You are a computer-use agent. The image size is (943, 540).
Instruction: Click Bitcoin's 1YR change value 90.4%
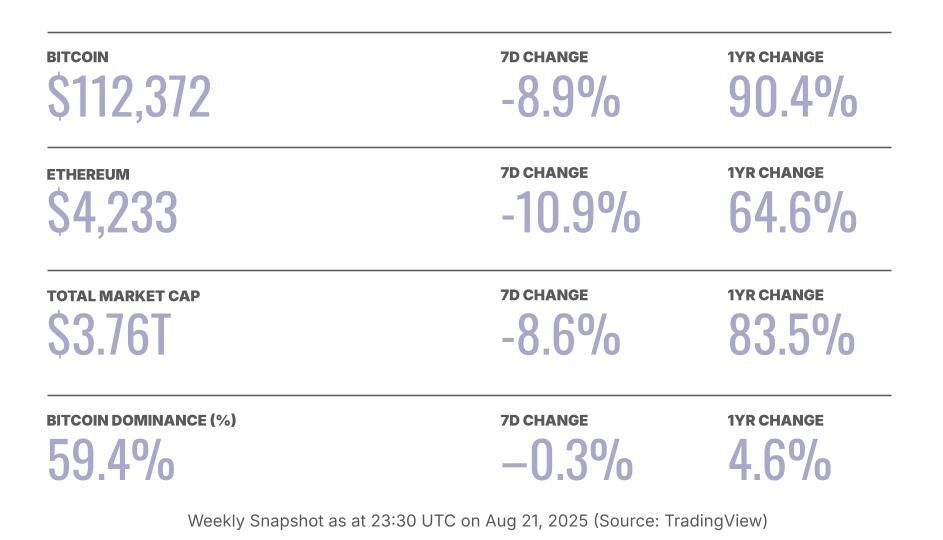tap(792, 98)
